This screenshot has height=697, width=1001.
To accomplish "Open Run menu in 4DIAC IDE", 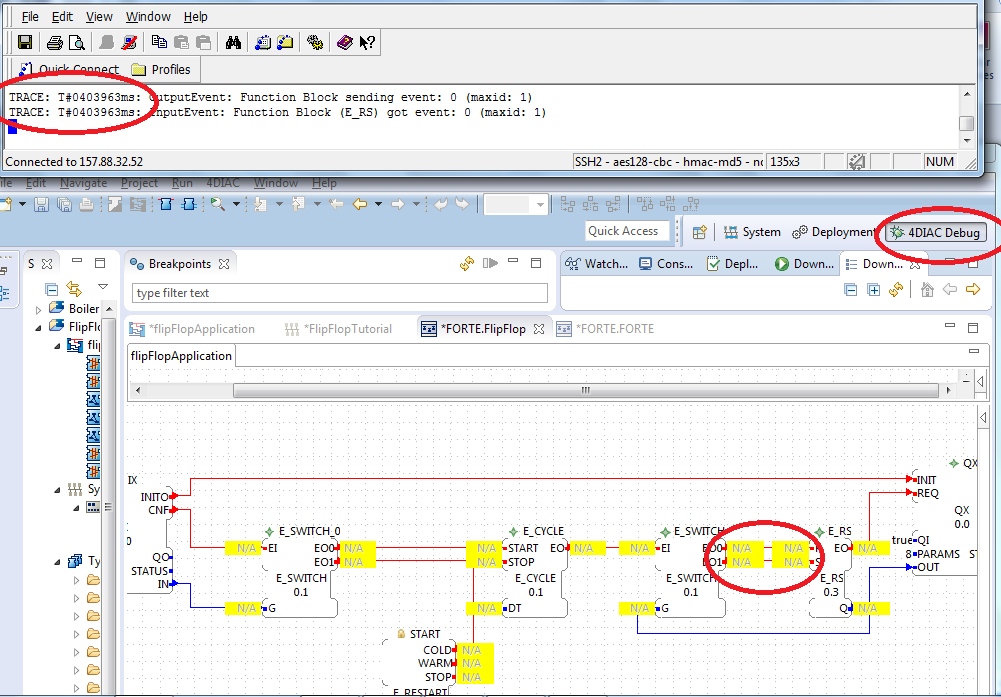I will pyautogui.click(x=182, y=183).
